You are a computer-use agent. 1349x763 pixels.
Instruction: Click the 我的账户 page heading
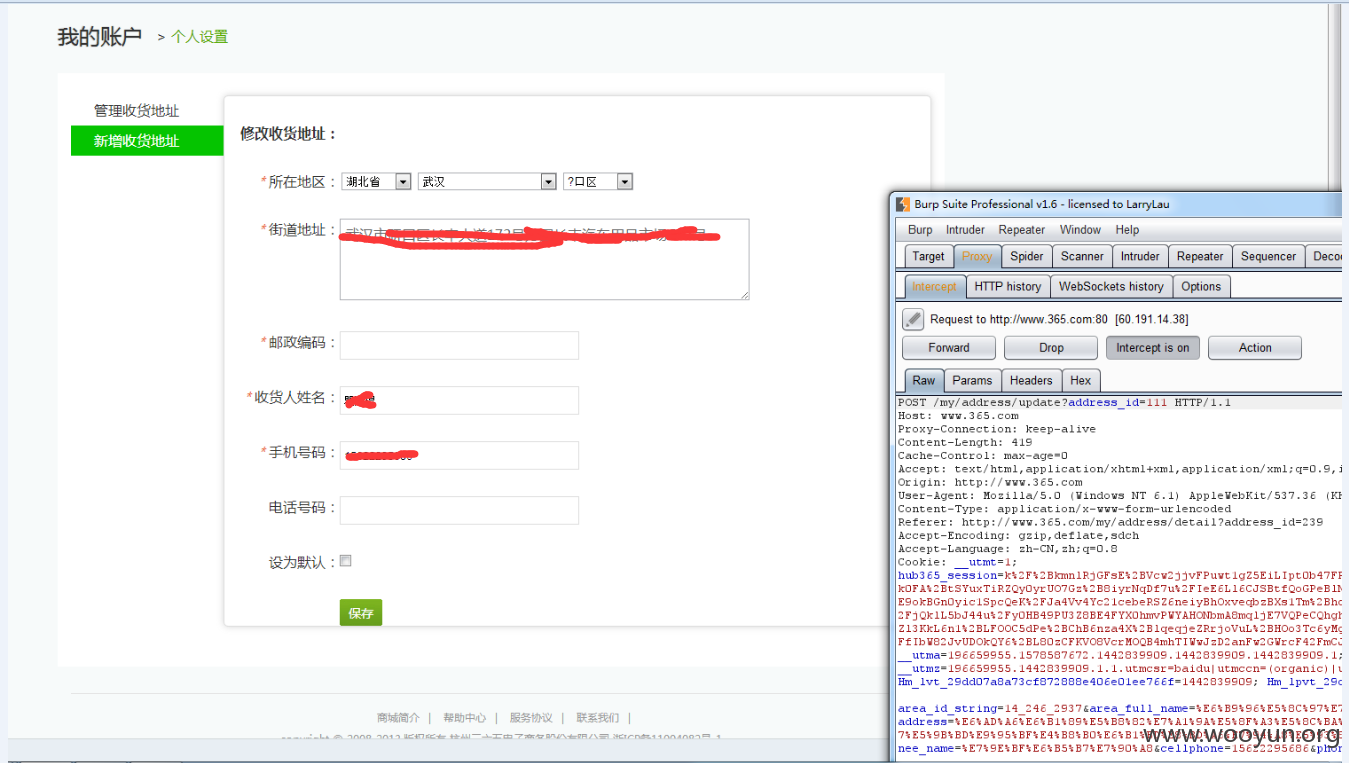click(99, 37)
